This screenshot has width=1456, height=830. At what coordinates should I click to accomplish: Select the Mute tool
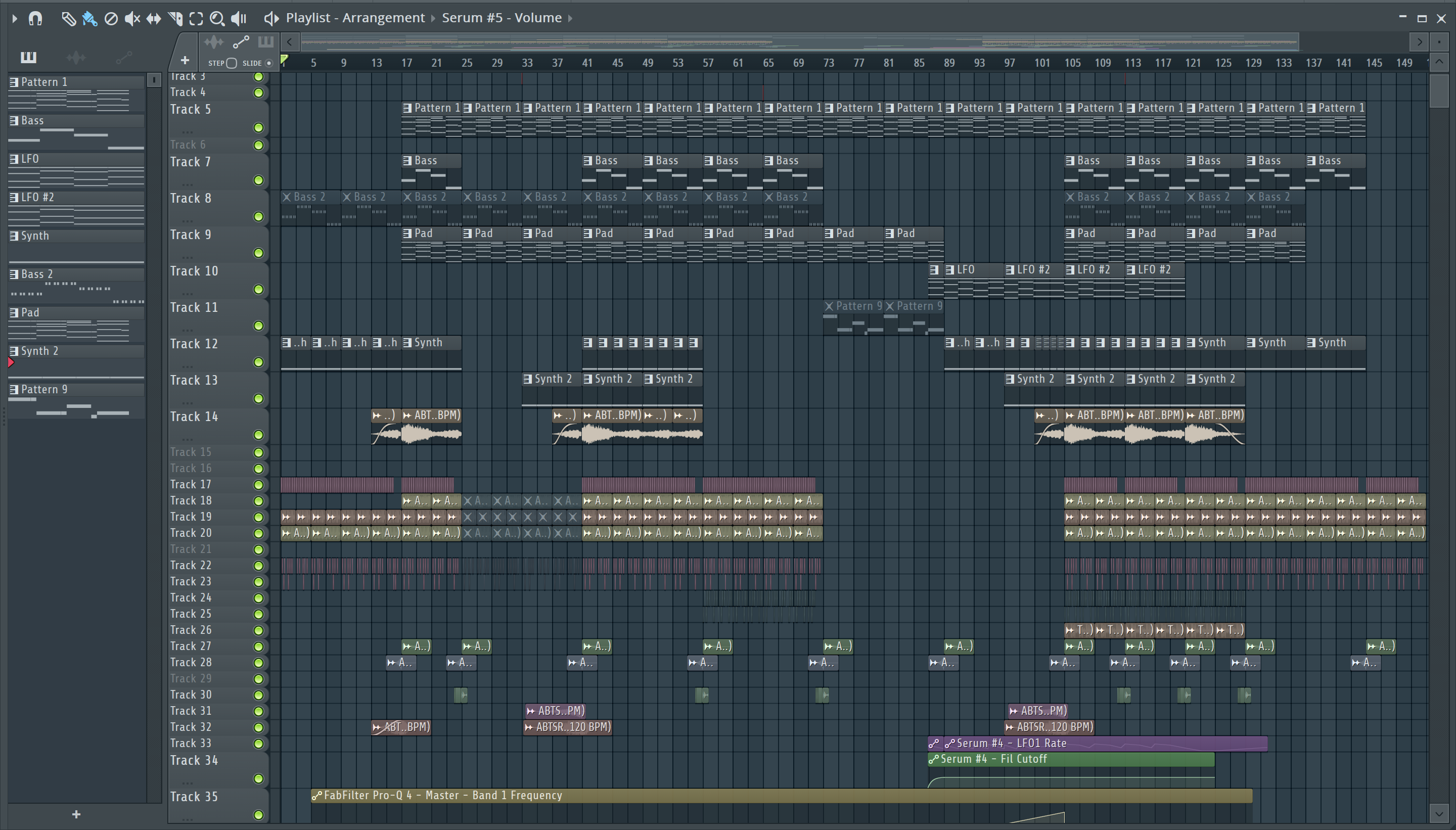[x=132, y=19]
